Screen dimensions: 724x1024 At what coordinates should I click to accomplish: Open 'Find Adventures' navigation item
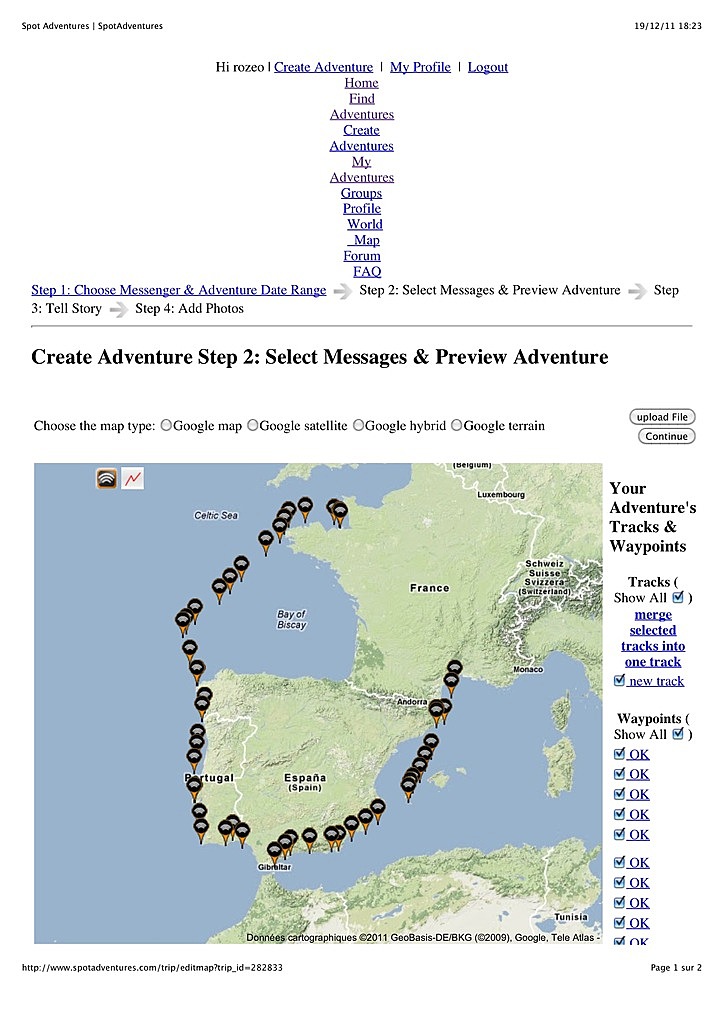[362, 106]
